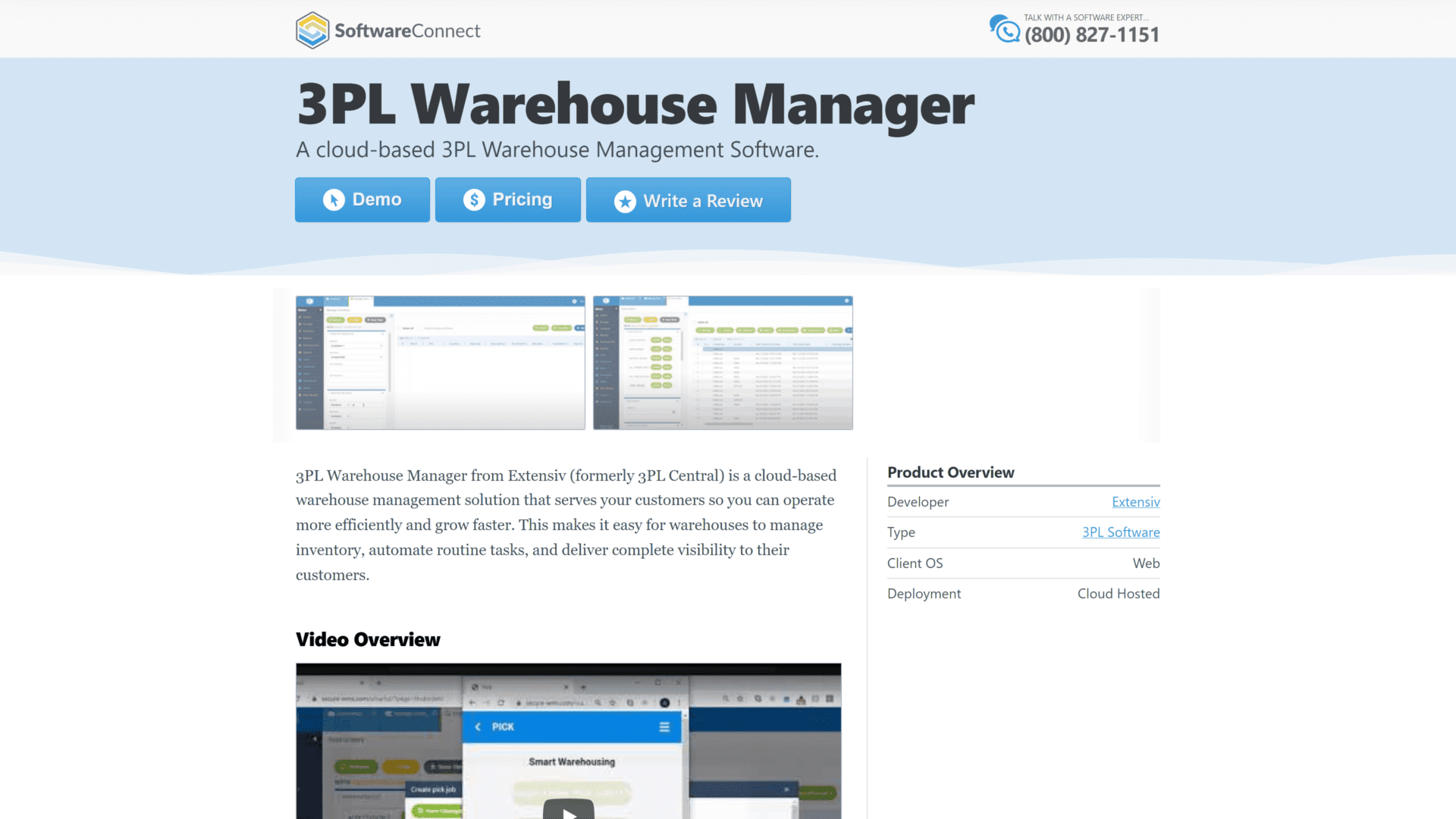This screenshot has width=1456, height=819.
Task: Click the second warehouse manager screenshot thumbnail
Action: (x=723, y=362)
